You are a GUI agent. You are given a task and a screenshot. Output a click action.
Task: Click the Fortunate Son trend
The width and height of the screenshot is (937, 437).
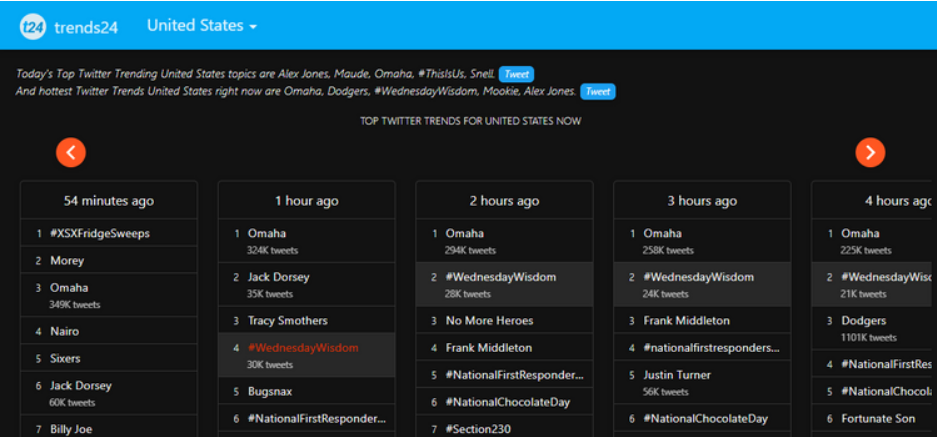(879, 419)
